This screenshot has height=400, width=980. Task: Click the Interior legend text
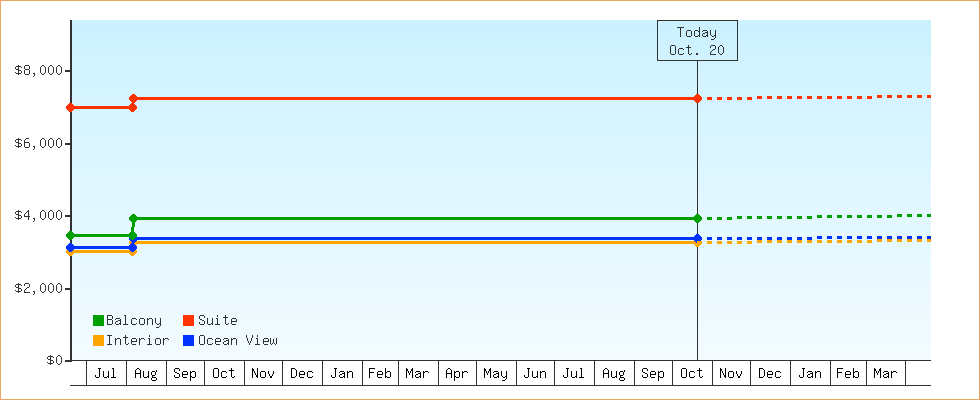(137, 340)
